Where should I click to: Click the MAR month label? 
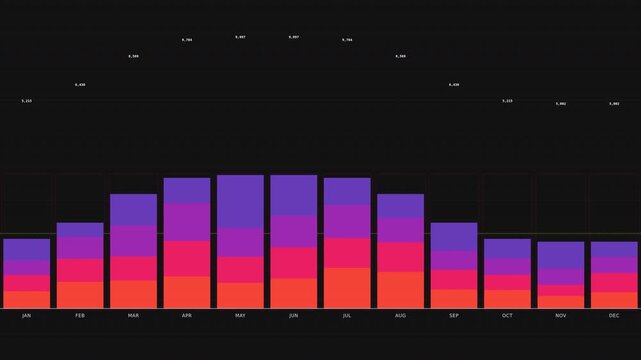133,315
